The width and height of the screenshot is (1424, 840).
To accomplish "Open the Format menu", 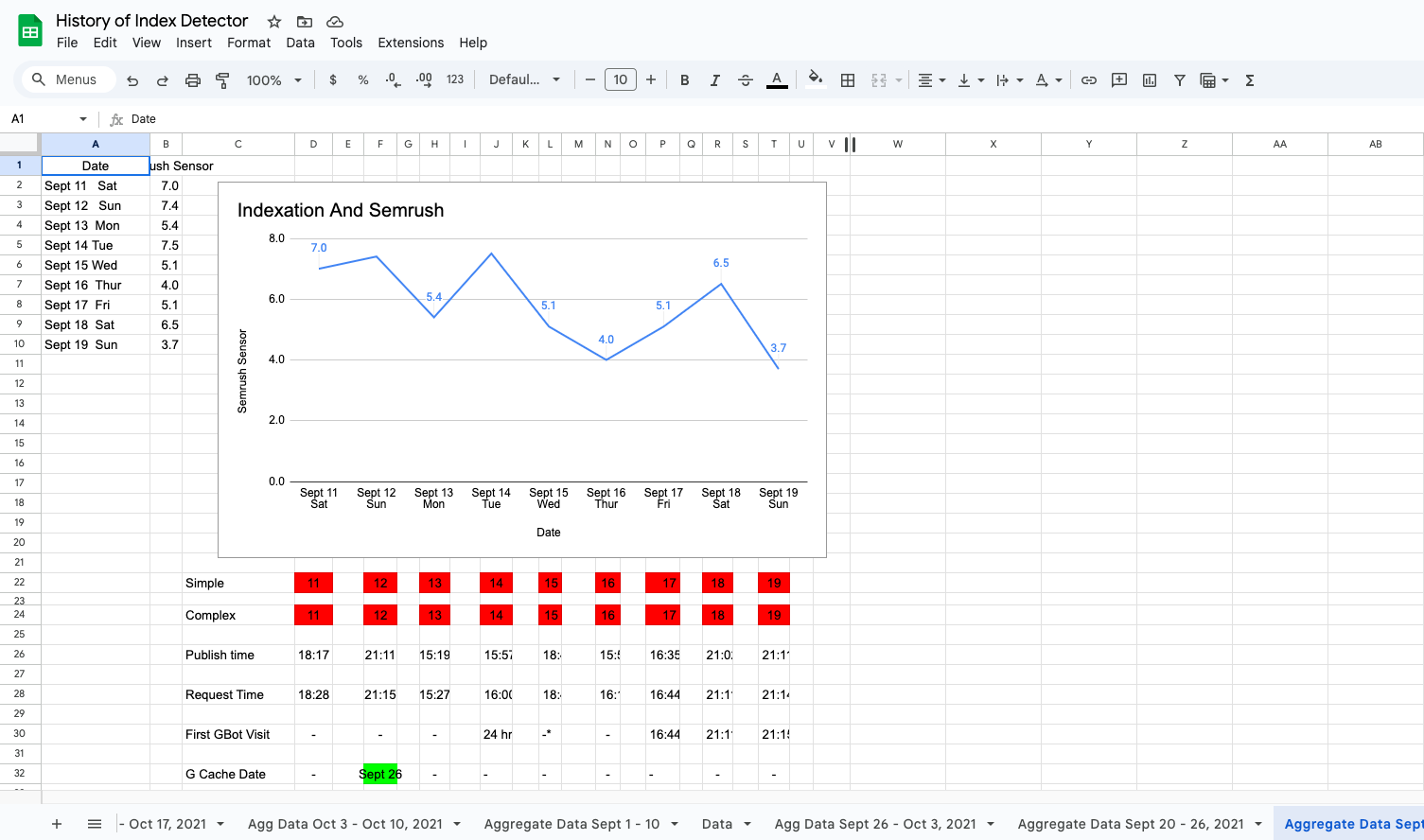I will (249, 43).
